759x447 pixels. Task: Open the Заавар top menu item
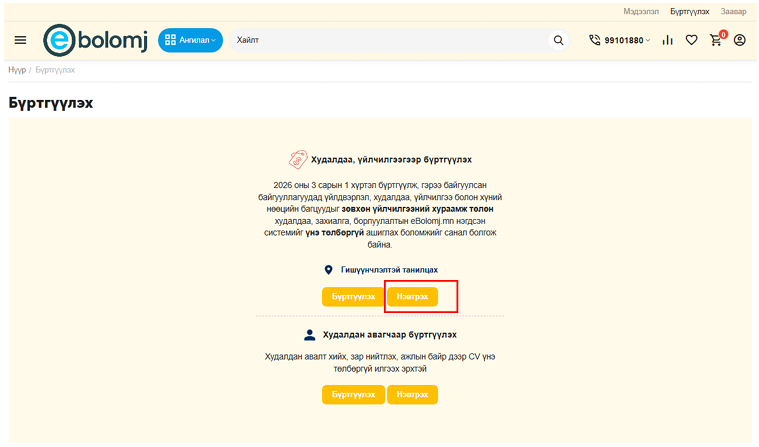click(733, 11)
